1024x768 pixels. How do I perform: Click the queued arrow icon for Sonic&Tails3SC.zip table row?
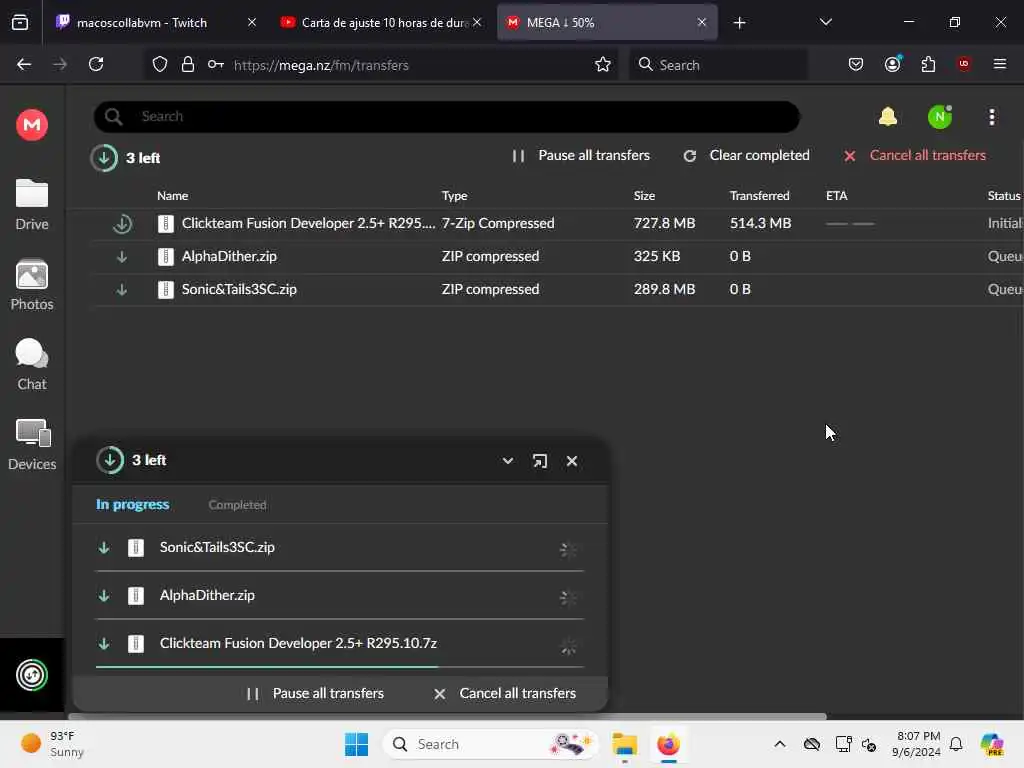click(121, 289)
